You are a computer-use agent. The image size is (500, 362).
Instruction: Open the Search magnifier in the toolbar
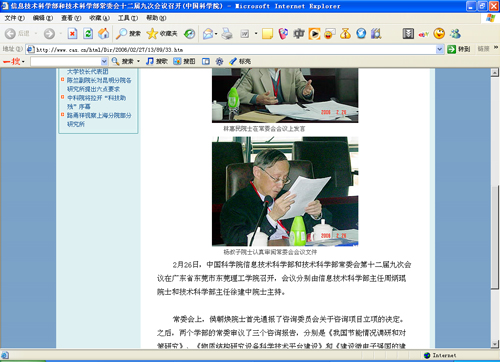click(128, 33)
